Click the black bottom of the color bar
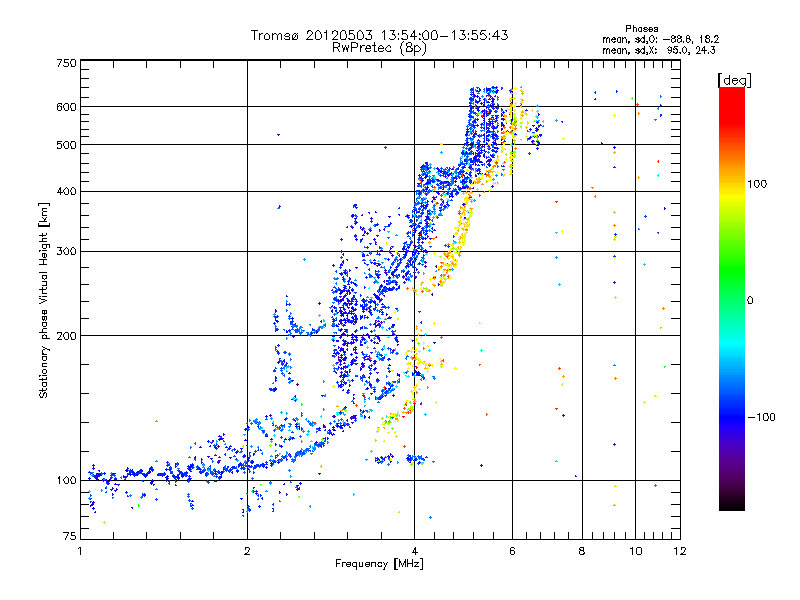This screenshot has height=600, width=800. click(732, 503)
